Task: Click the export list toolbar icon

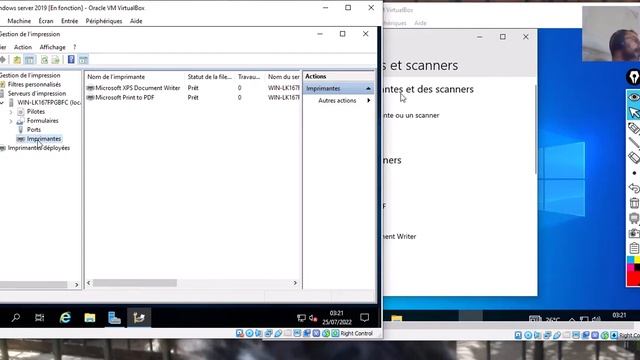Action: point(56,60)
